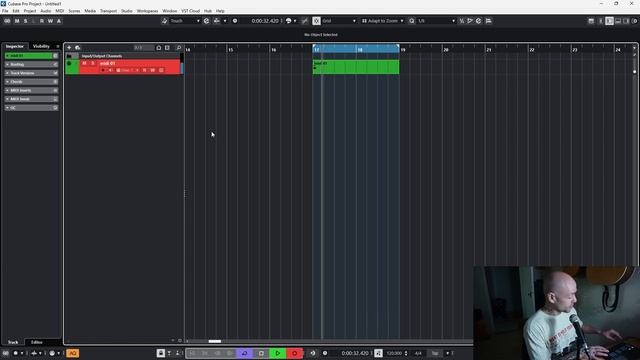Open the Track tab at bottom left
This screenshot has width=640, height=360.
click(x=13, y=342)
